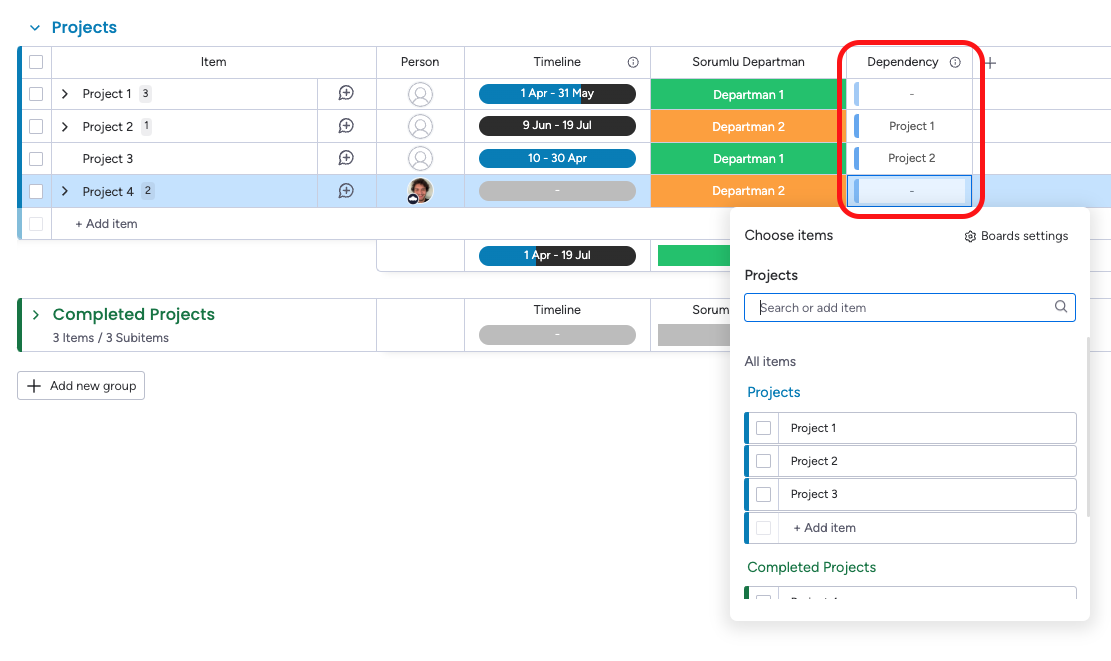Focus the Search or add item field
Image resolution: width=1111 pixels, height=661 pixels.
coord(910,307)
